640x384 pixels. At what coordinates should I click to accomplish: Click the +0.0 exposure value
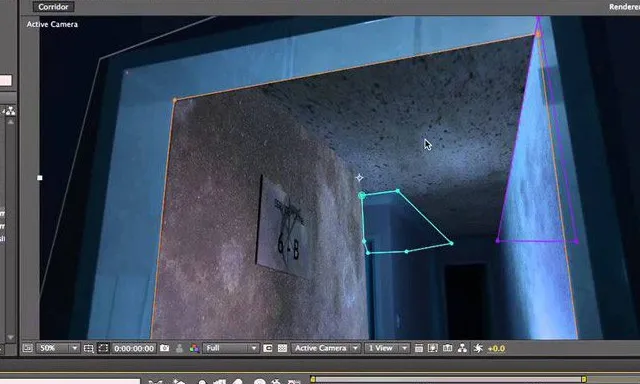coord(496,348)
